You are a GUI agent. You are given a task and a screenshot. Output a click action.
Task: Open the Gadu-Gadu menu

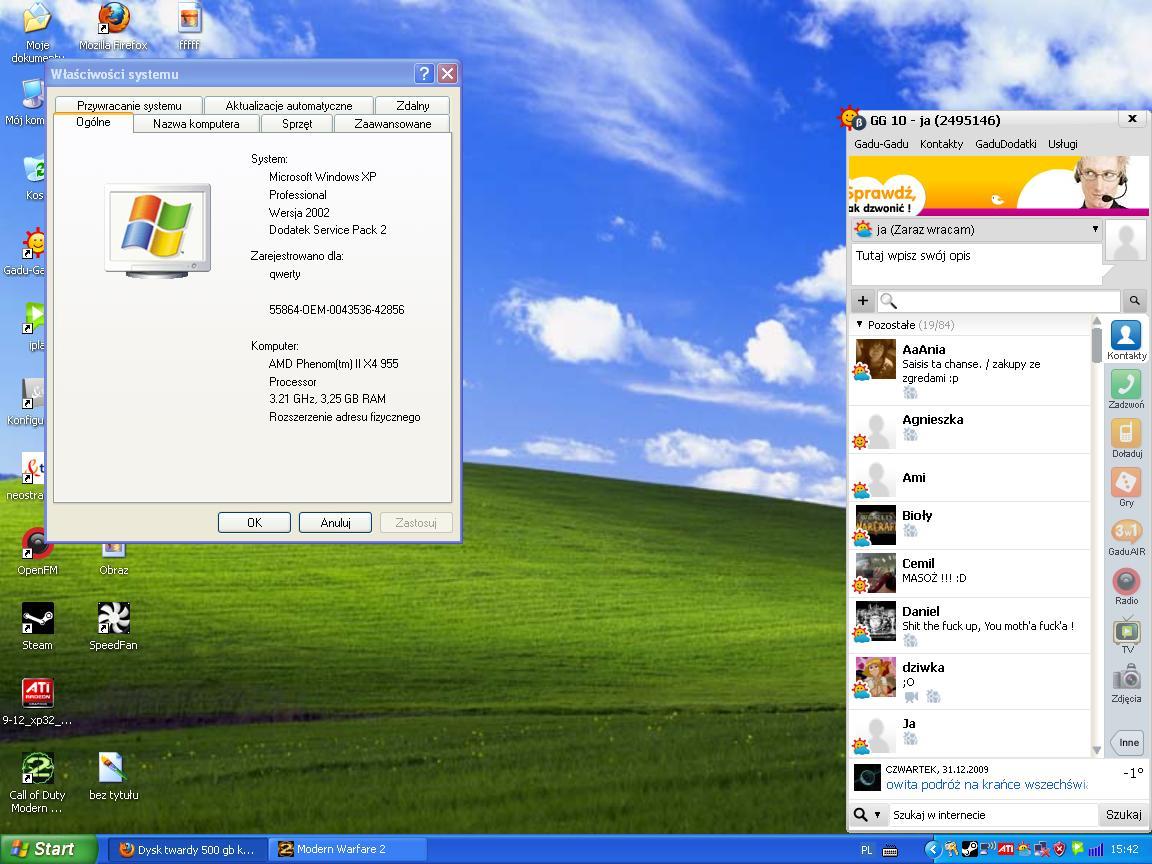(x=881, y=144)
